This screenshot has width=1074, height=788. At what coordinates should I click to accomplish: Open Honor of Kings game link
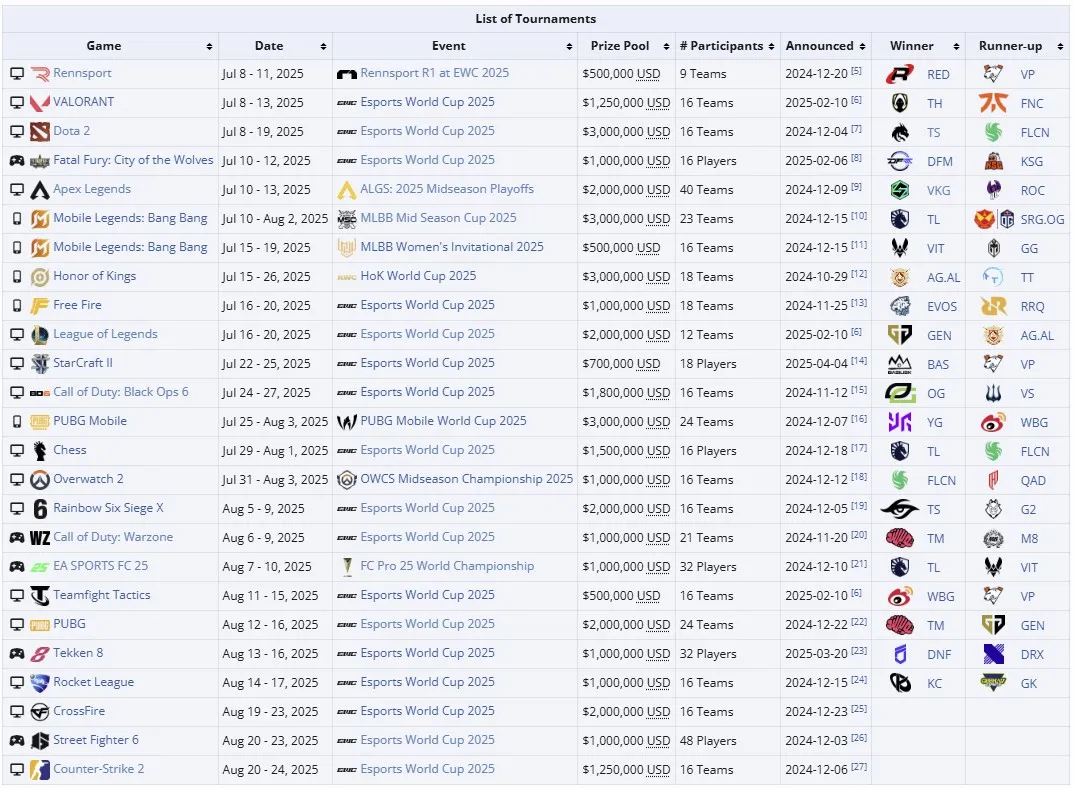(x=95, y=275)
